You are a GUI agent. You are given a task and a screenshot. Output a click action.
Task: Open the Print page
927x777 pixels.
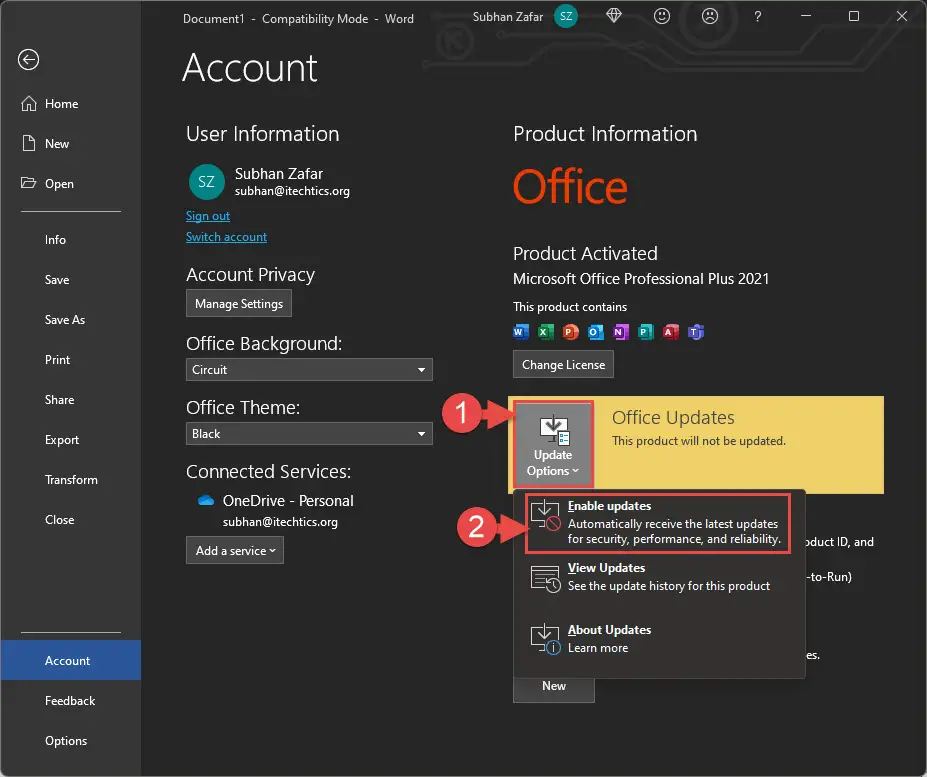tap(57, 360)
